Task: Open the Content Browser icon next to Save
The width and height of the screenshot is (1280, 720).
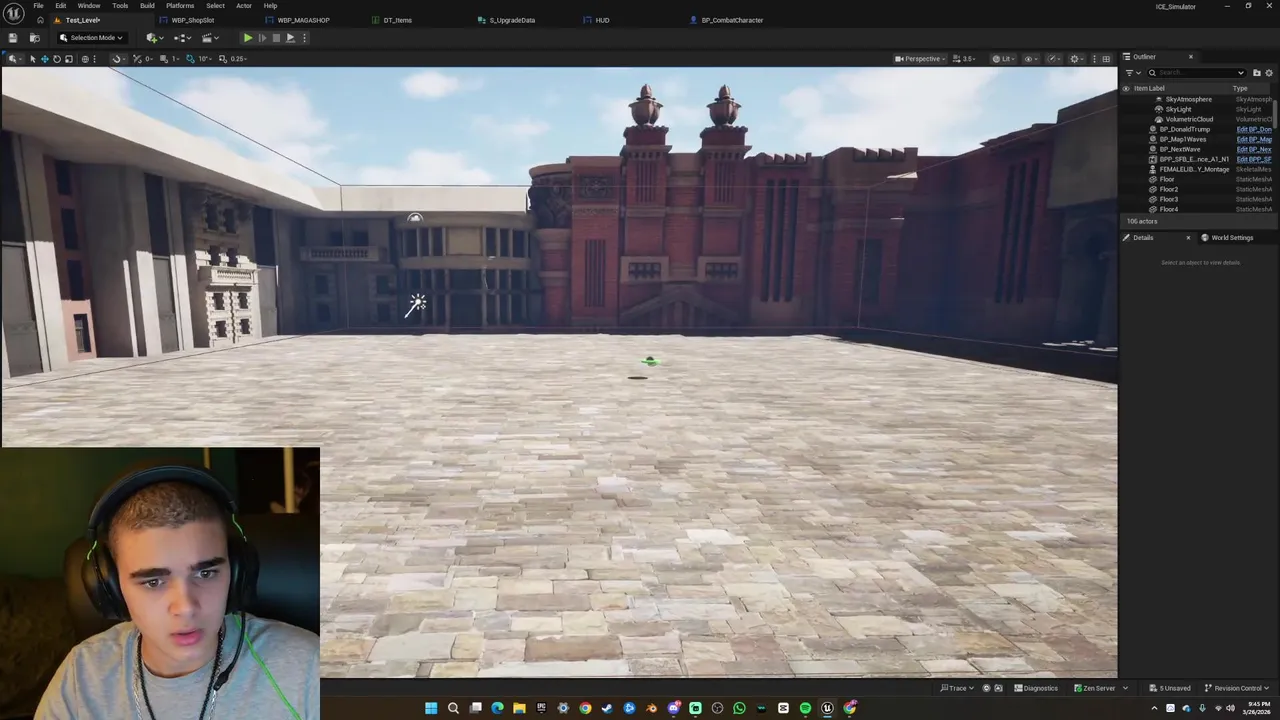Action: (34, 38)
